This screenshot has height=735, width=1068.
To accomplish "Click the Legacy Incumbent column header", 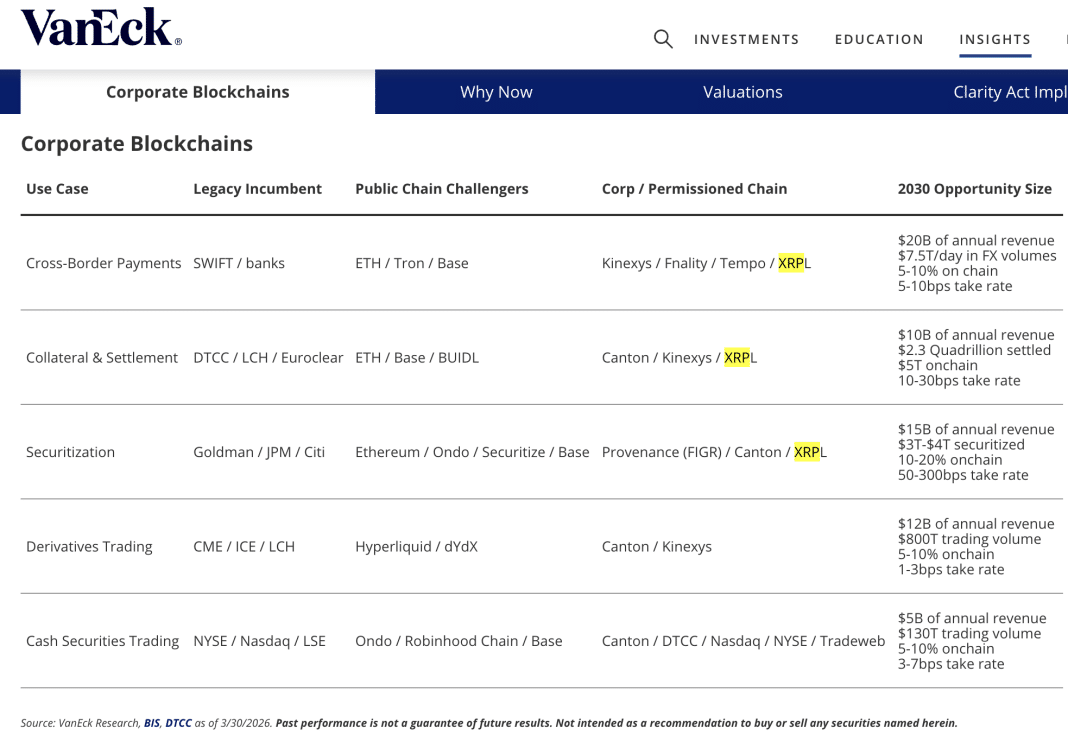I will 257,189.
